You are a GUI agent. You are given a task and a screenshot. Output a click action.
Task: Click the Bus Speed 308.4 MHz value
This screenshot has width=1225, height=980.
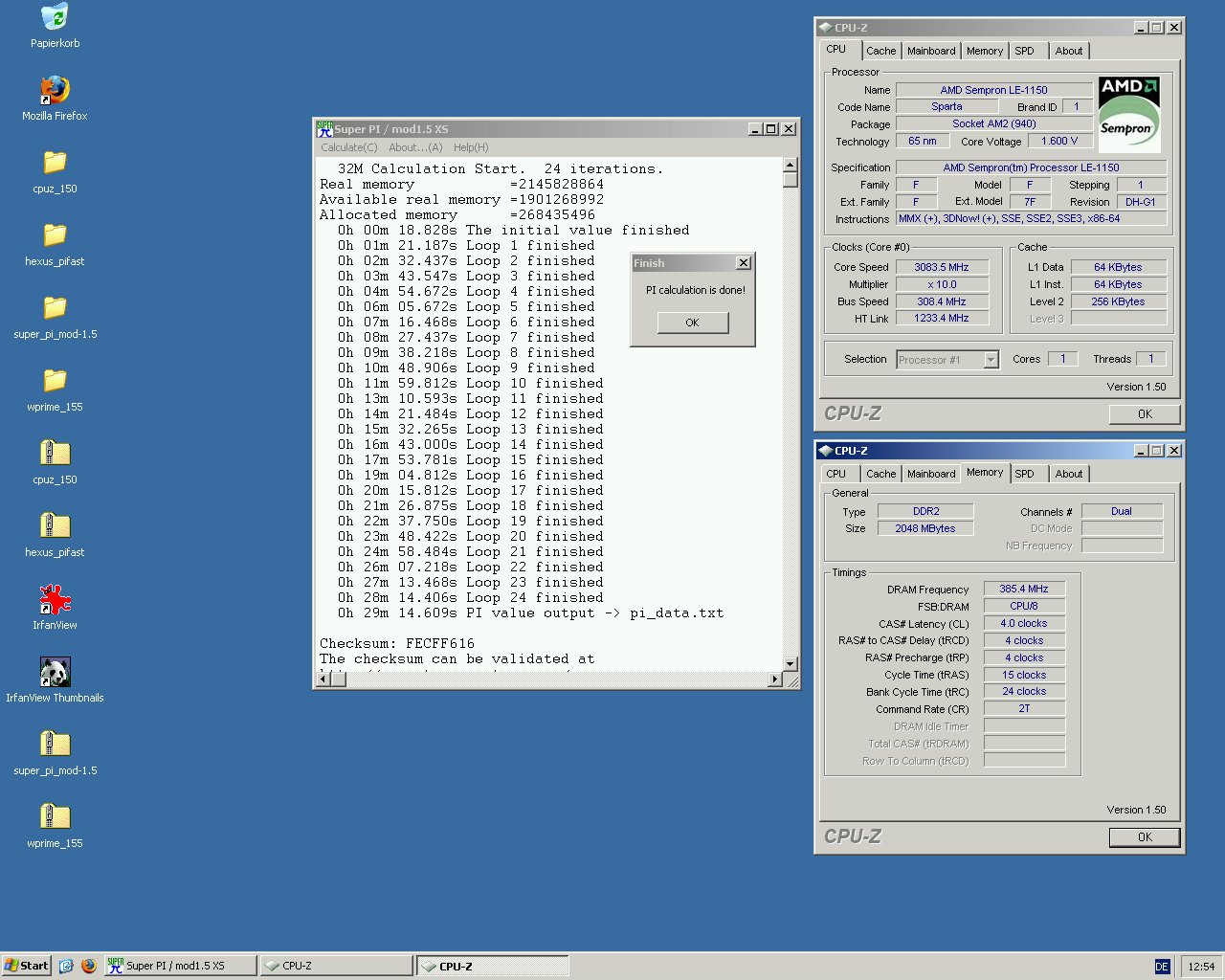point(942,301)
